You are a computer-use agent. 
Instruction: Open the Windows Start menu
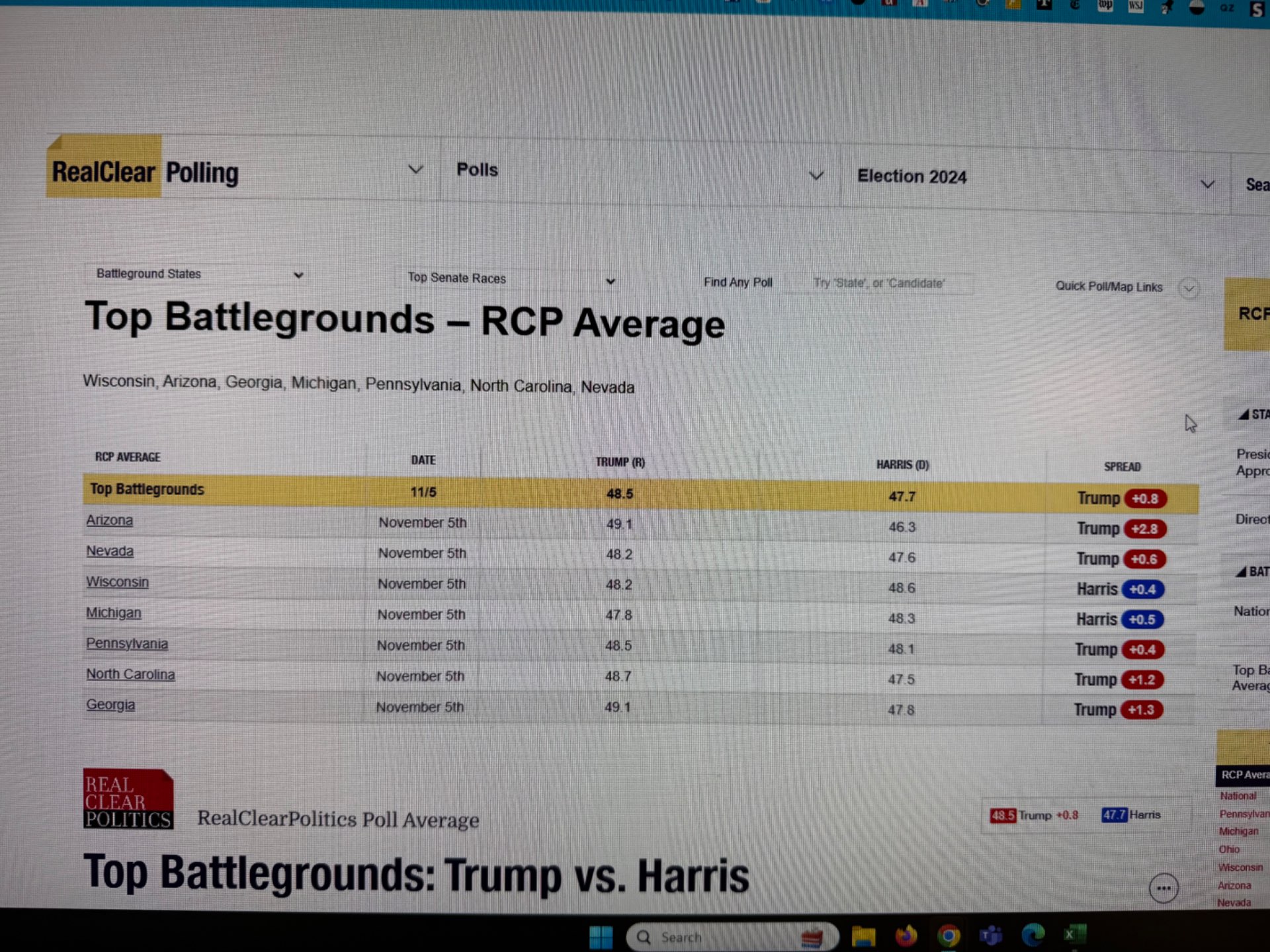[601, 936]
